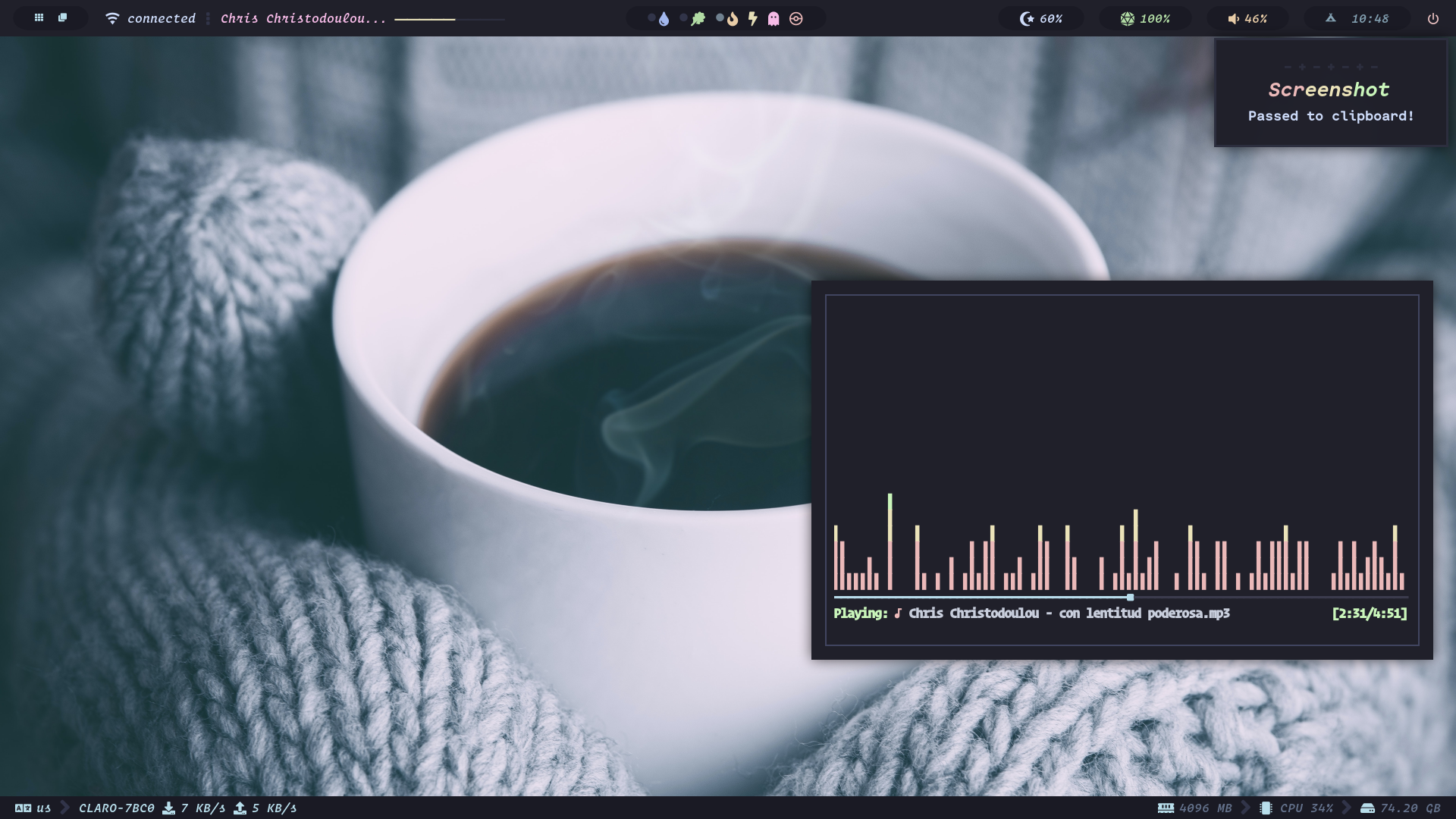The image size is (1456, 819).
Task: Click the stacked windows icon
Action: point(63,17)
